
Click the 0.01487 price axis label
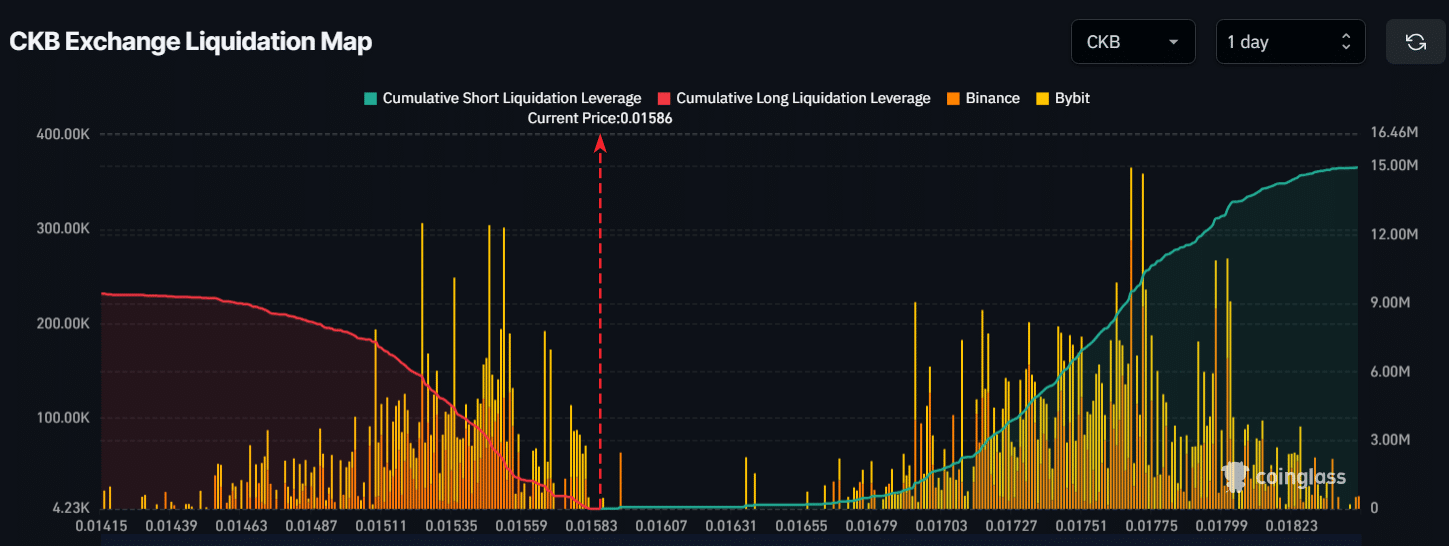(x=310, y=525)
